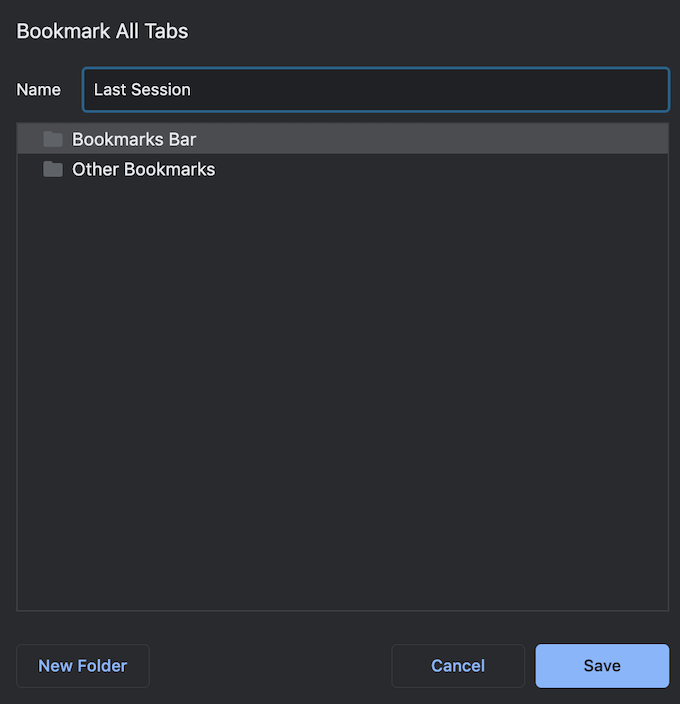This screenshot has width=680, height=704.
Task: Click the Other Bookmarks folder icon
Action: (x=53, y=170)
